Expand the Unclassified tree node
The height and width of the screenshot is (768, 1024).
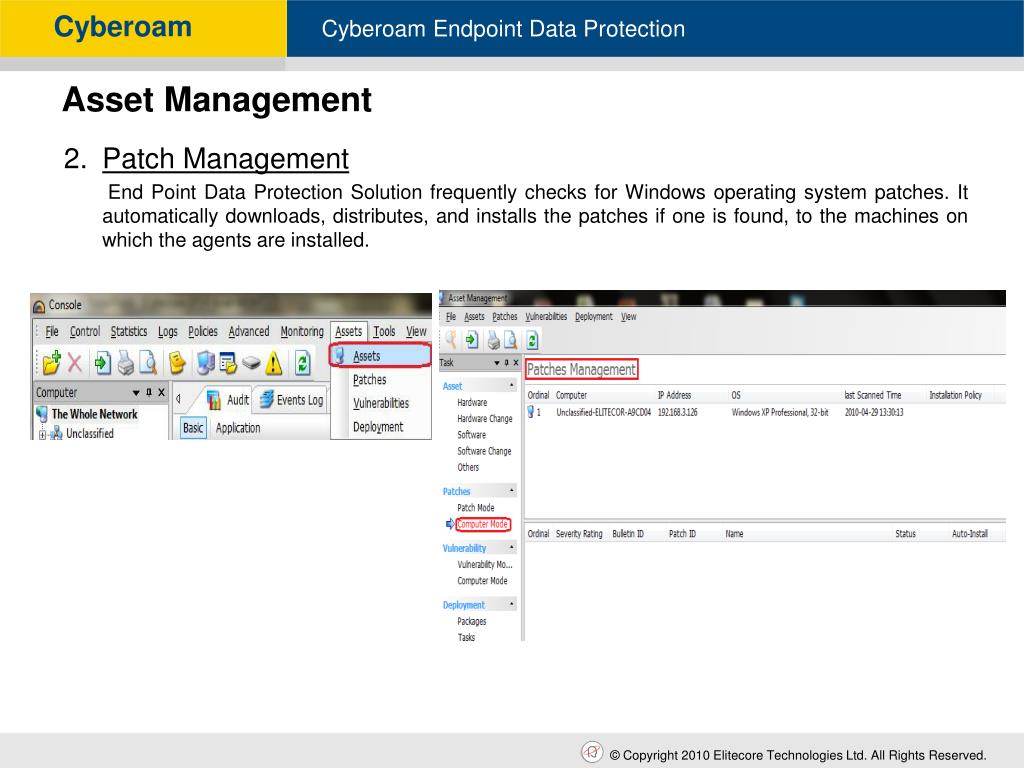click(42, 434)
